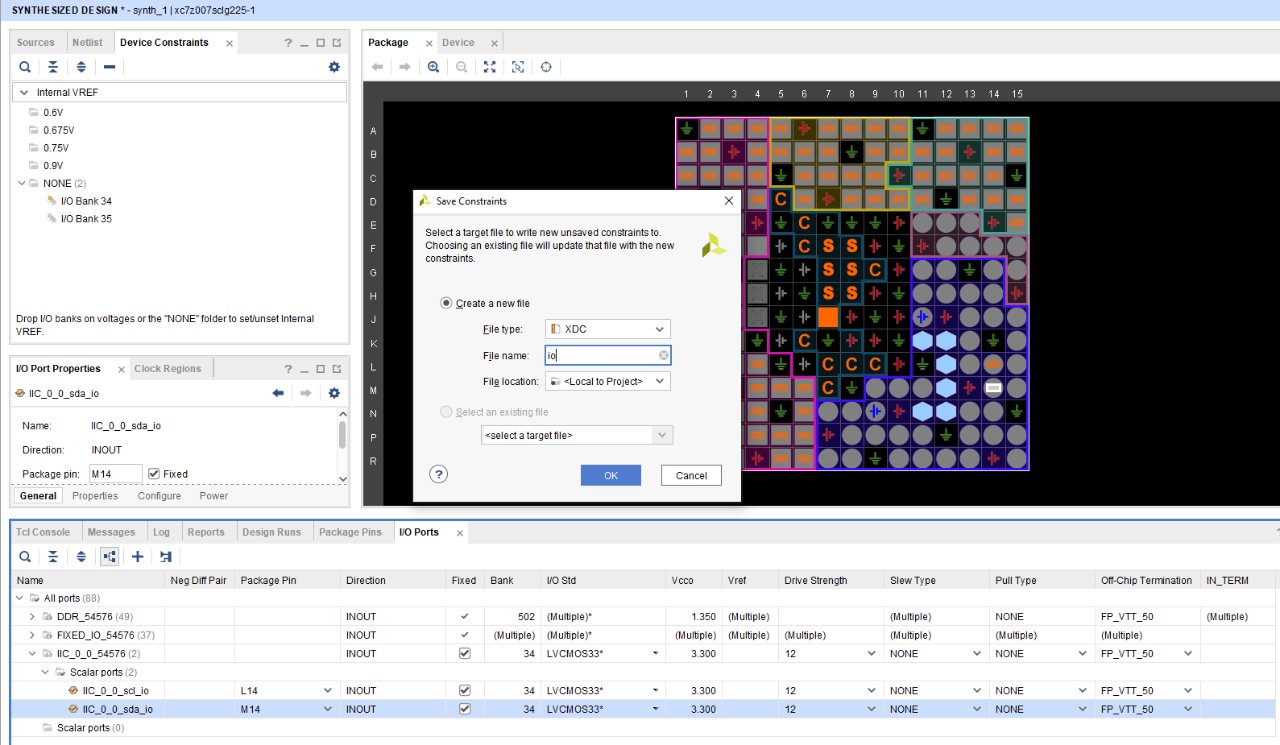Screen dimensions: 1280x745
Task: Toggle Fixed for IIC_0_0_sda_io row
Action: point(464,709)
